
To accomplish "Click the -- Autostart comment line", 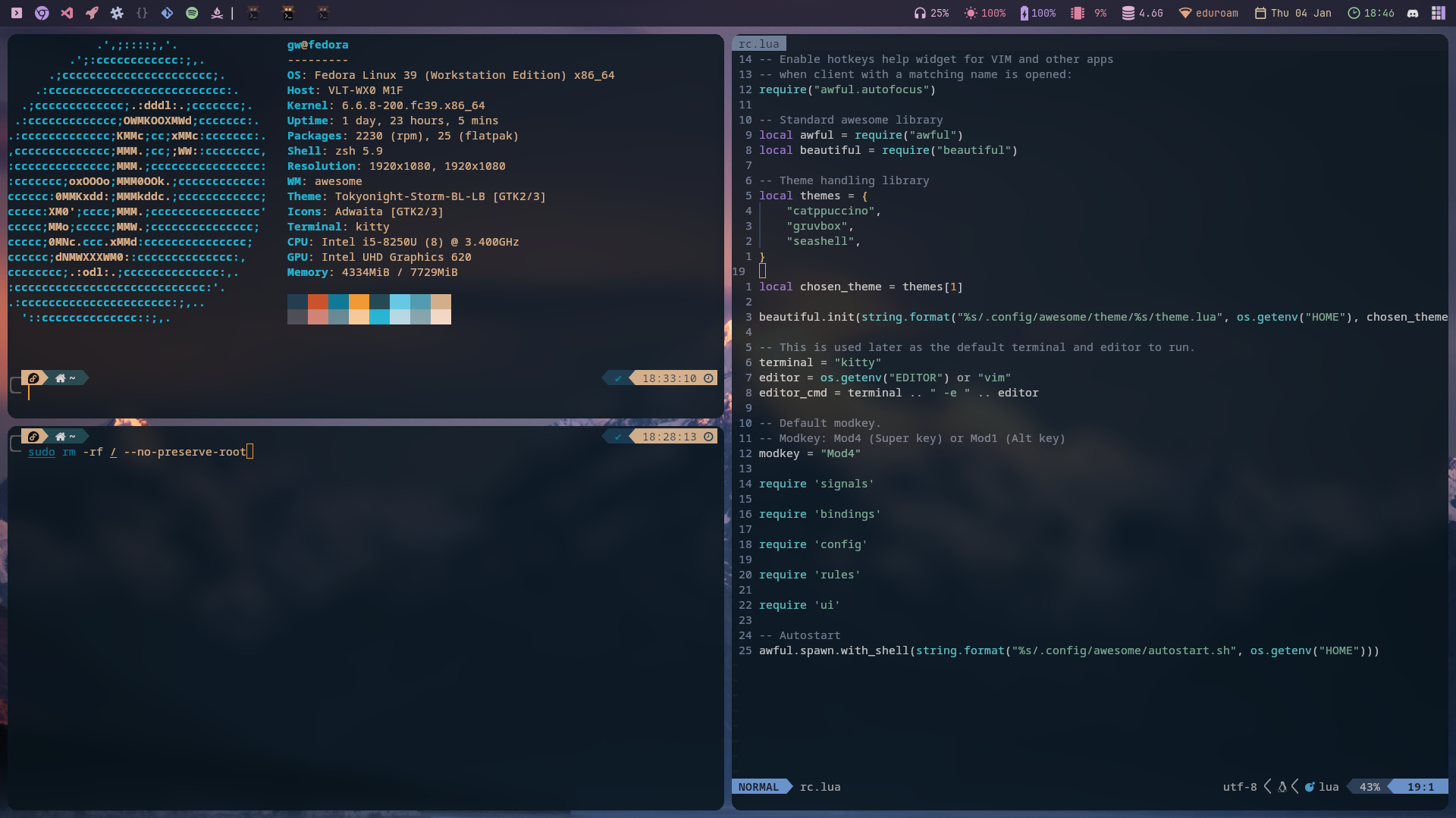I will click(x=799, y=635).
